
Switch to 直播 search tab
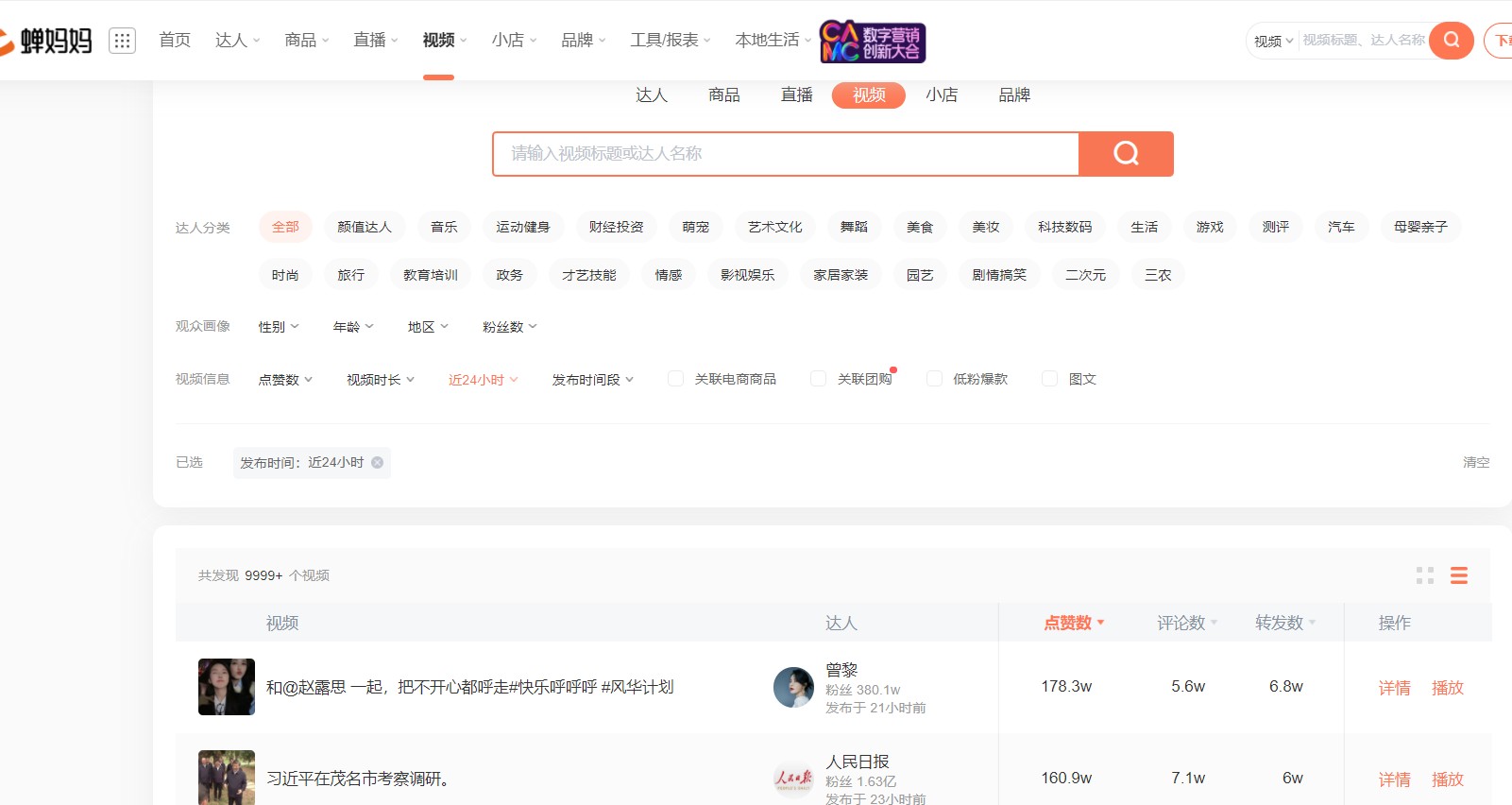pyautogui.click(x=797, y=95)
